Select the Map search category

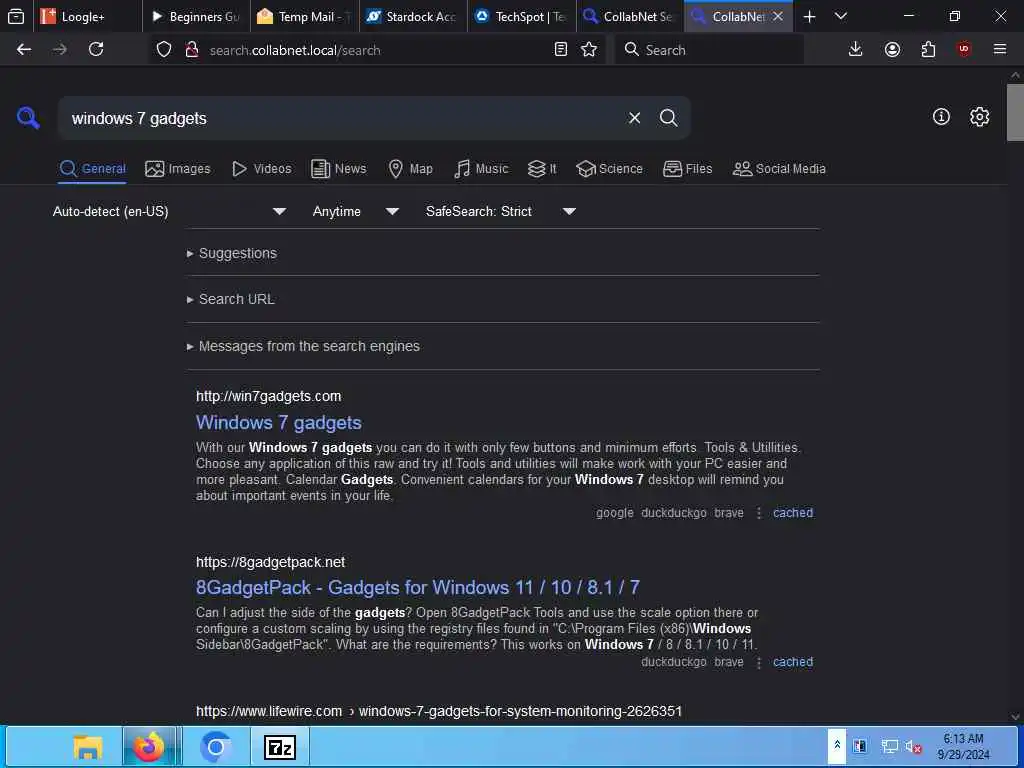point(410,169)
